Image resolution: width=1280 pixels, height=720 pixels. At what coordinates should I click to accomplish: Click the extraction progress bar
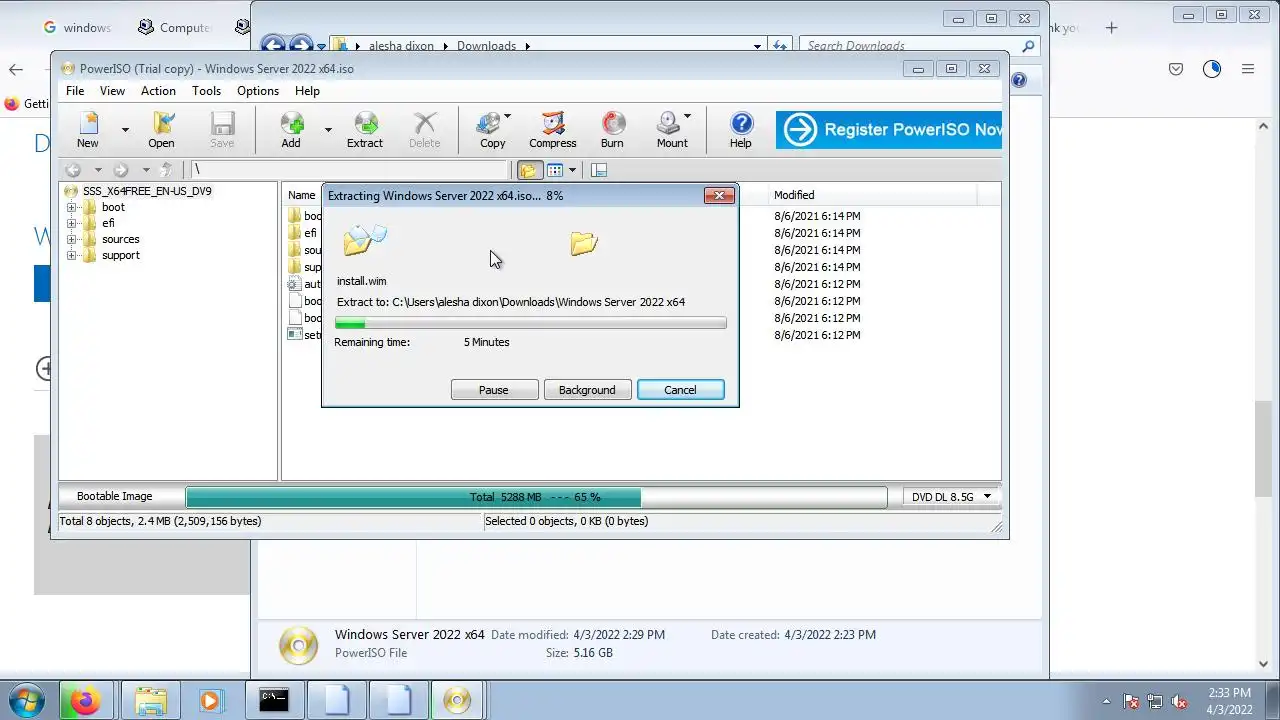pos(530,323)
